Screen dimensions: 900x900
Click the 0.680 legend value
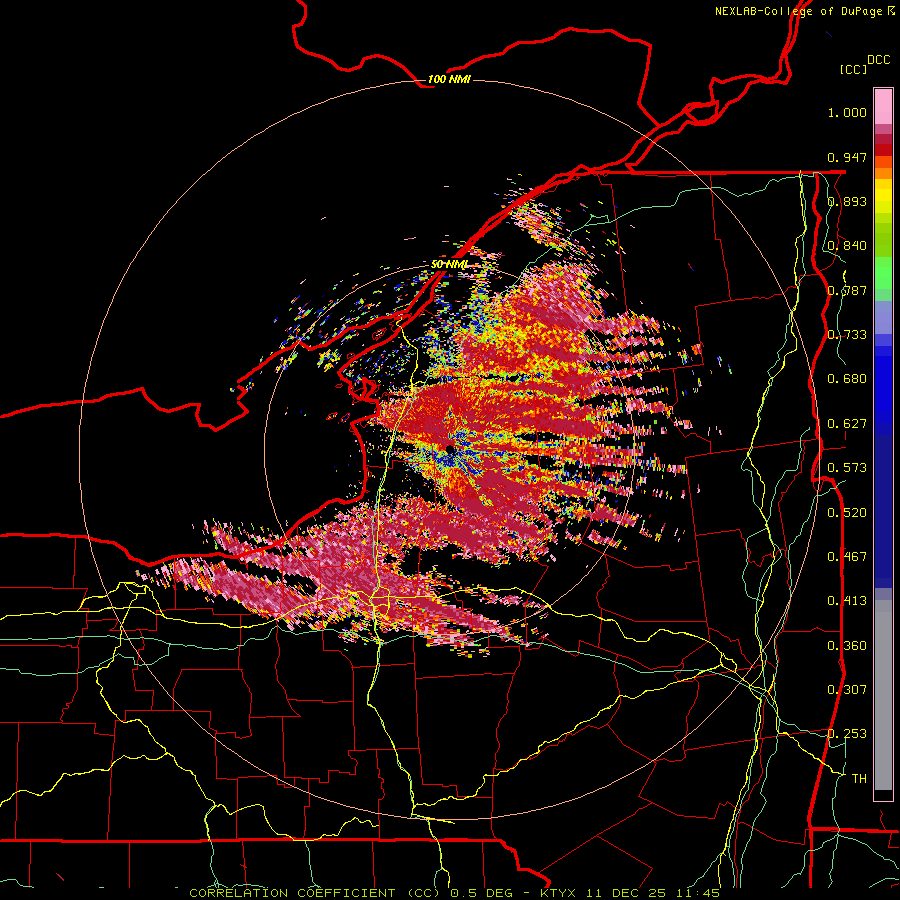click(847, 379)
